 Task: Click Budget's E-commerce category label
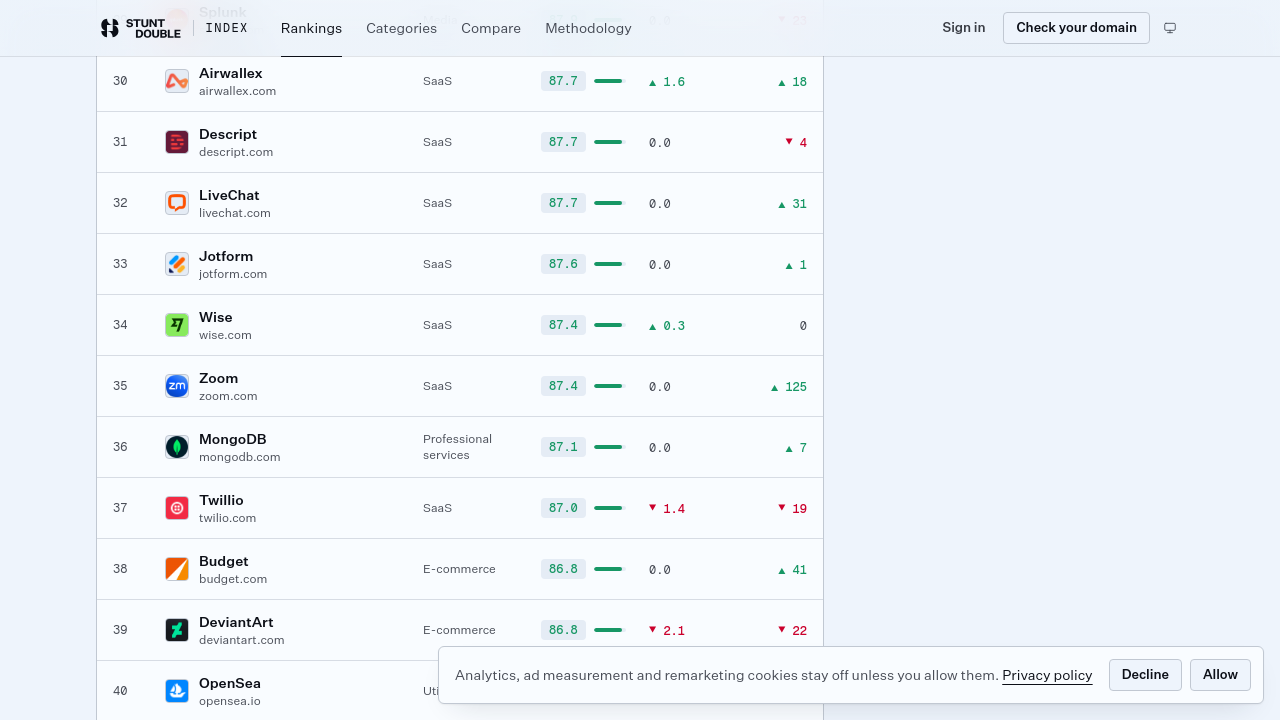pos(459,569)
